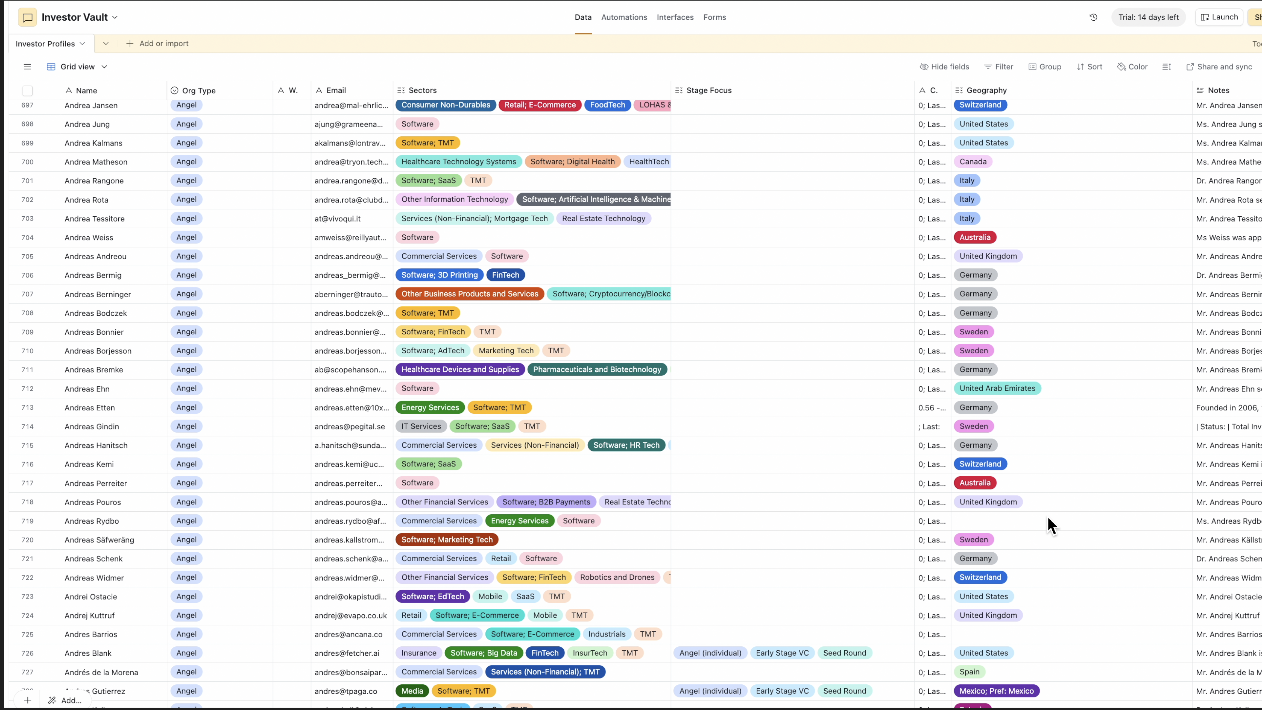Open the Group records menu
This screenshot has width=1262, height=710.
[1043, 67]
